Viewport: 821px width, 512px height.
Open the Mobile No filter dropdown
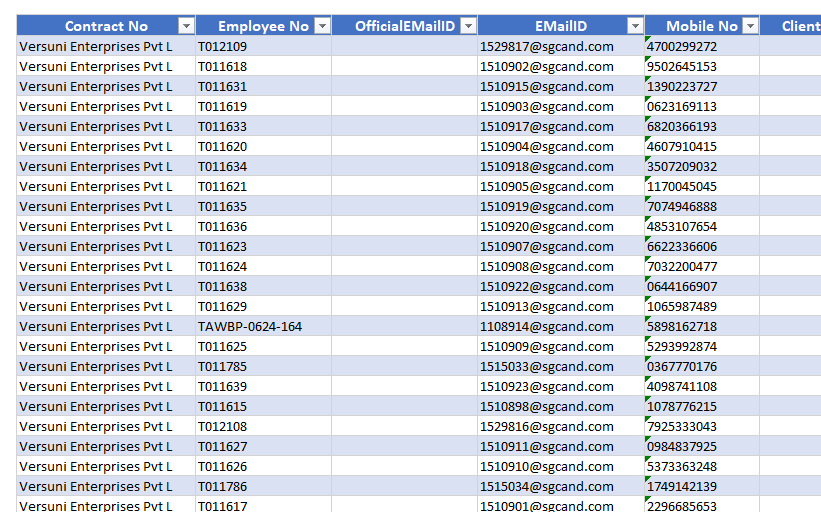coord(750,26)
